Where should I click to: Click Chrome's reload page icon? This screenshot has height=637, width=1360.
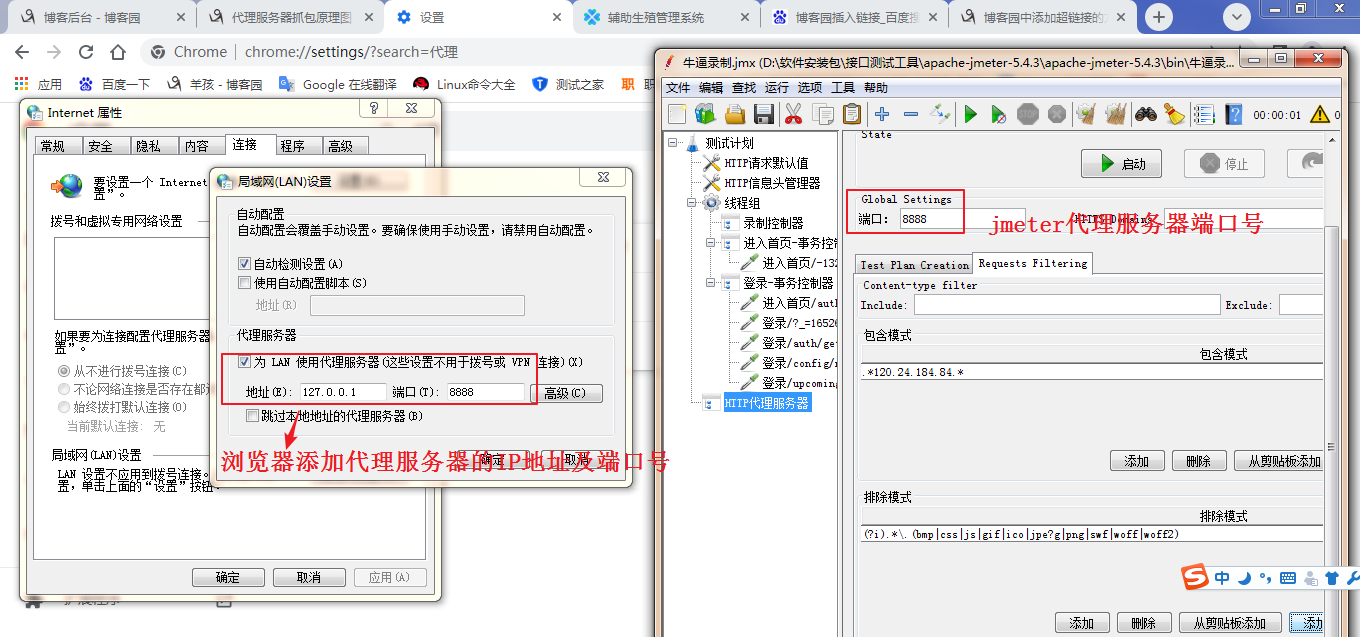click(86, 52)
